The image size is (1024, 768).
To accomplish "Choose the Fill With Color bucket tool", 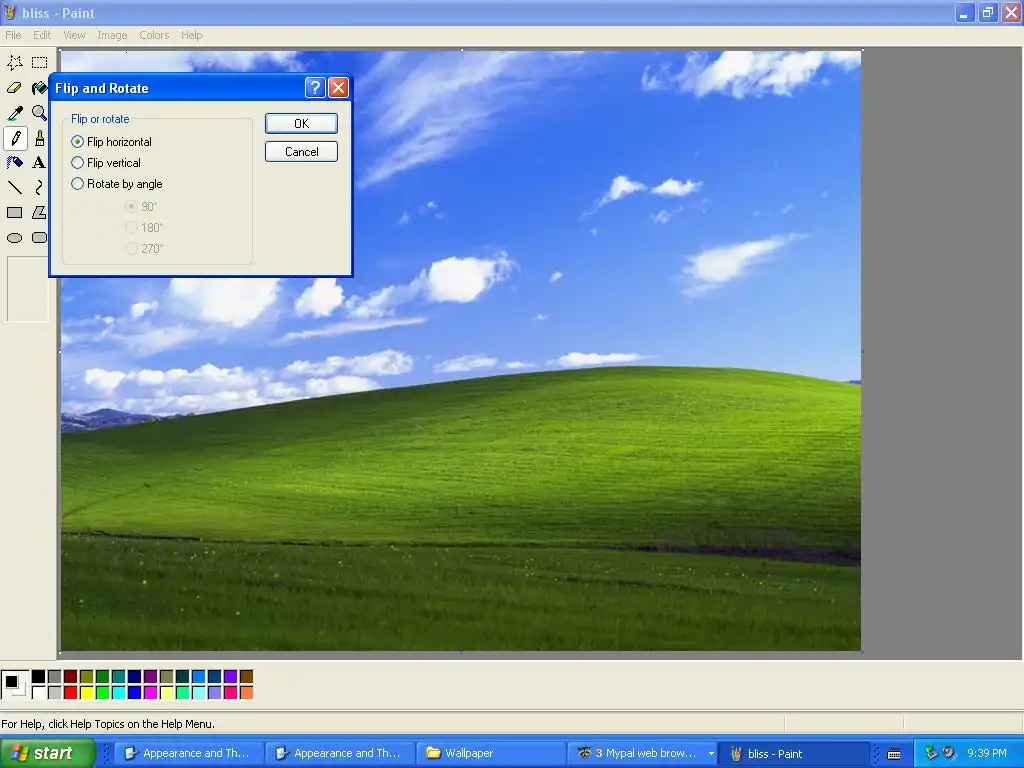I will click(x=39, y=88).
